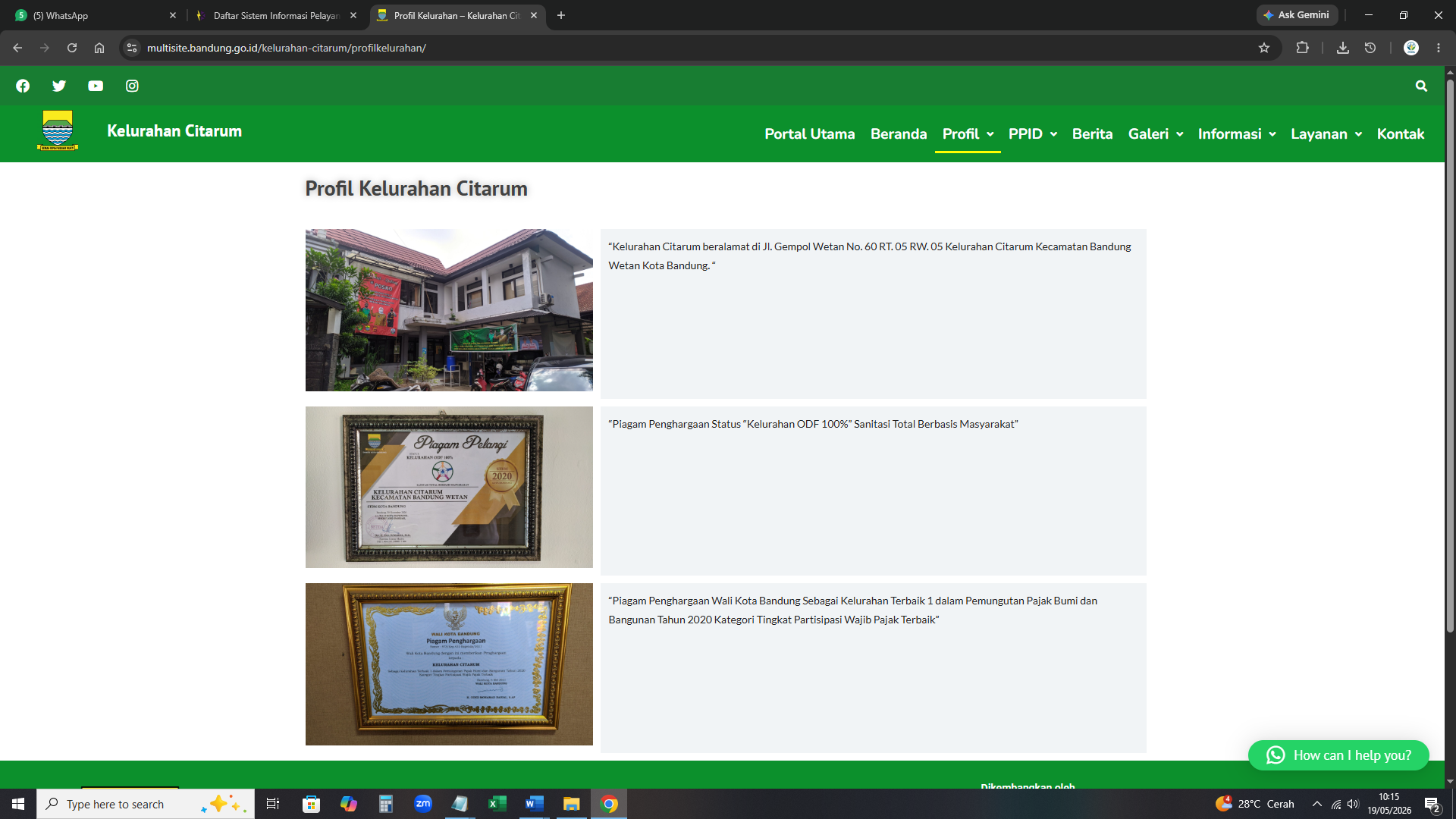Click the browser address bar URL
1456x819 pixels.
[287, 48]
